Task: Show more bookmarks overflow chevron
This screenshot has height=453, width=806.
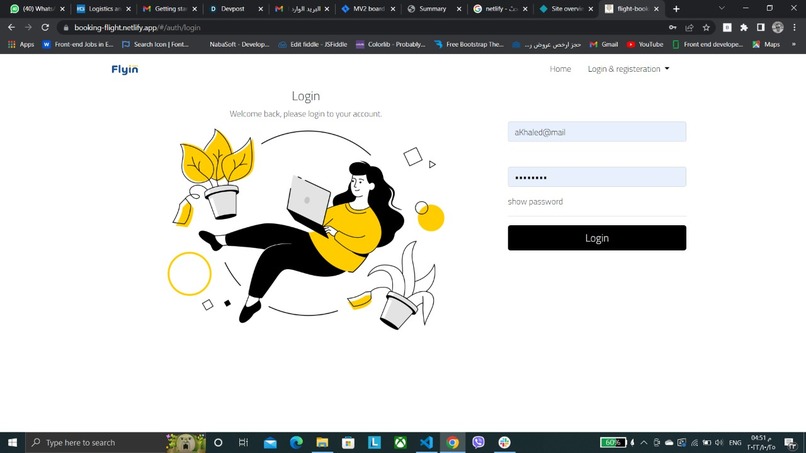Action: click(794, 45)
